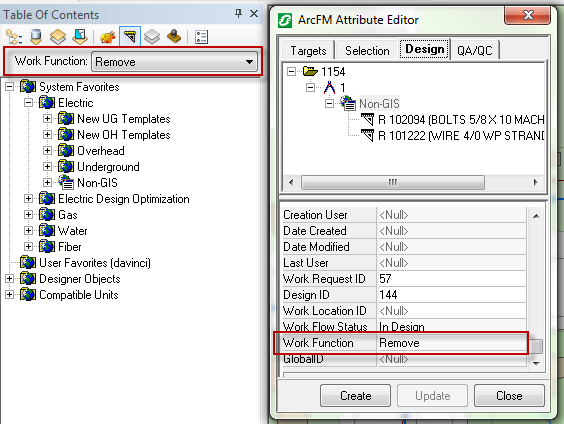The width and height of the screenshot is (564, 424).
Task: Click the 1154 open folder icon
Action: click(x=310, y=71)
